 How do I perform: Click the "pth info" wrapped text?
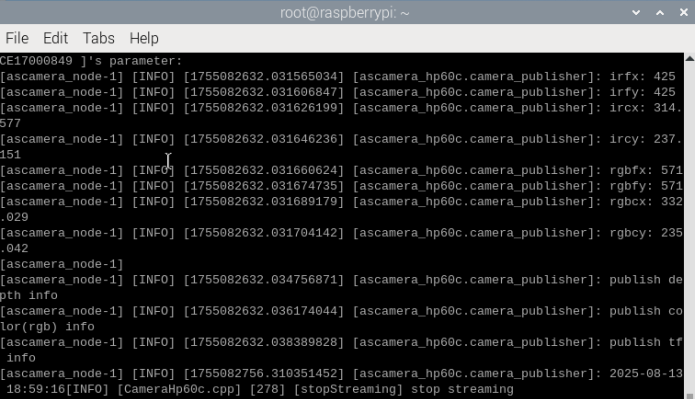click(29, 295)
